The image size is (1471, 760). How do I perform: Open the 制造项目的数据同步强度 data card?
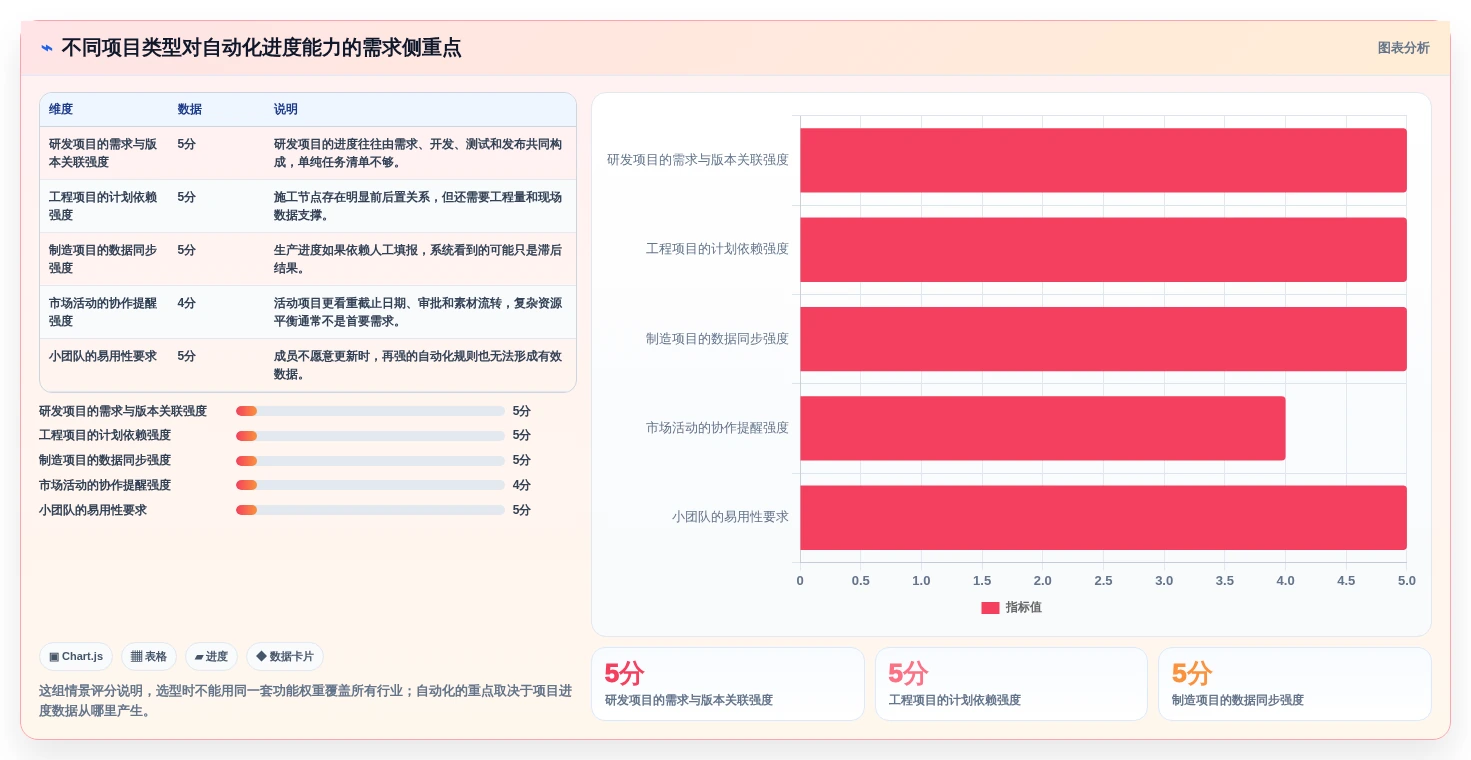(1294, 684)
